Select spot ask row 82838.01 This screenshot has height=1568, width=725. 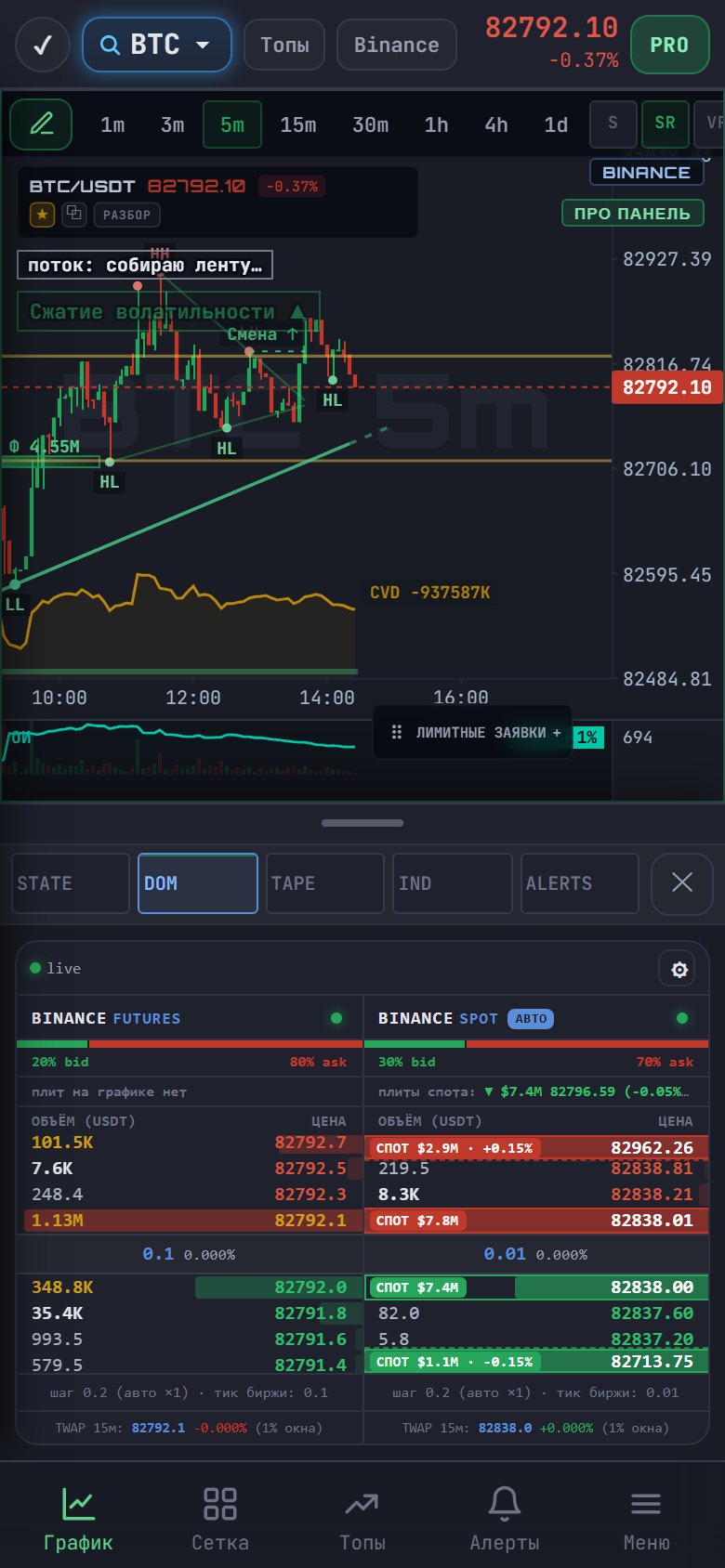click(x=536, y=1221)
